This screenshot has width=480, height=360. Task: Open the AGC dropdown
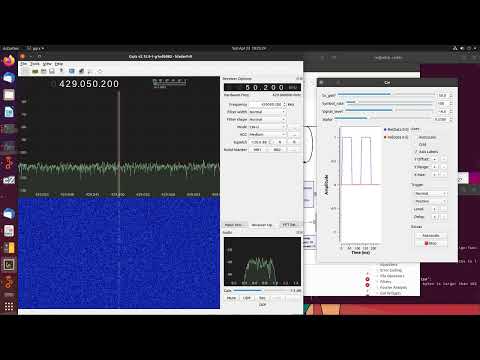267,135
